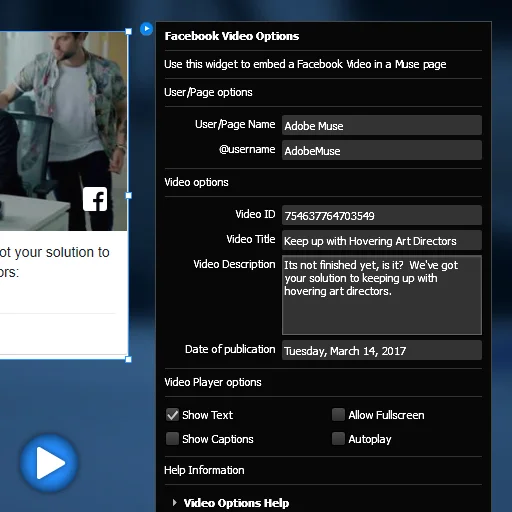Click the top-right selection handle of widget

pyautogui.click(x=128, y=31)
